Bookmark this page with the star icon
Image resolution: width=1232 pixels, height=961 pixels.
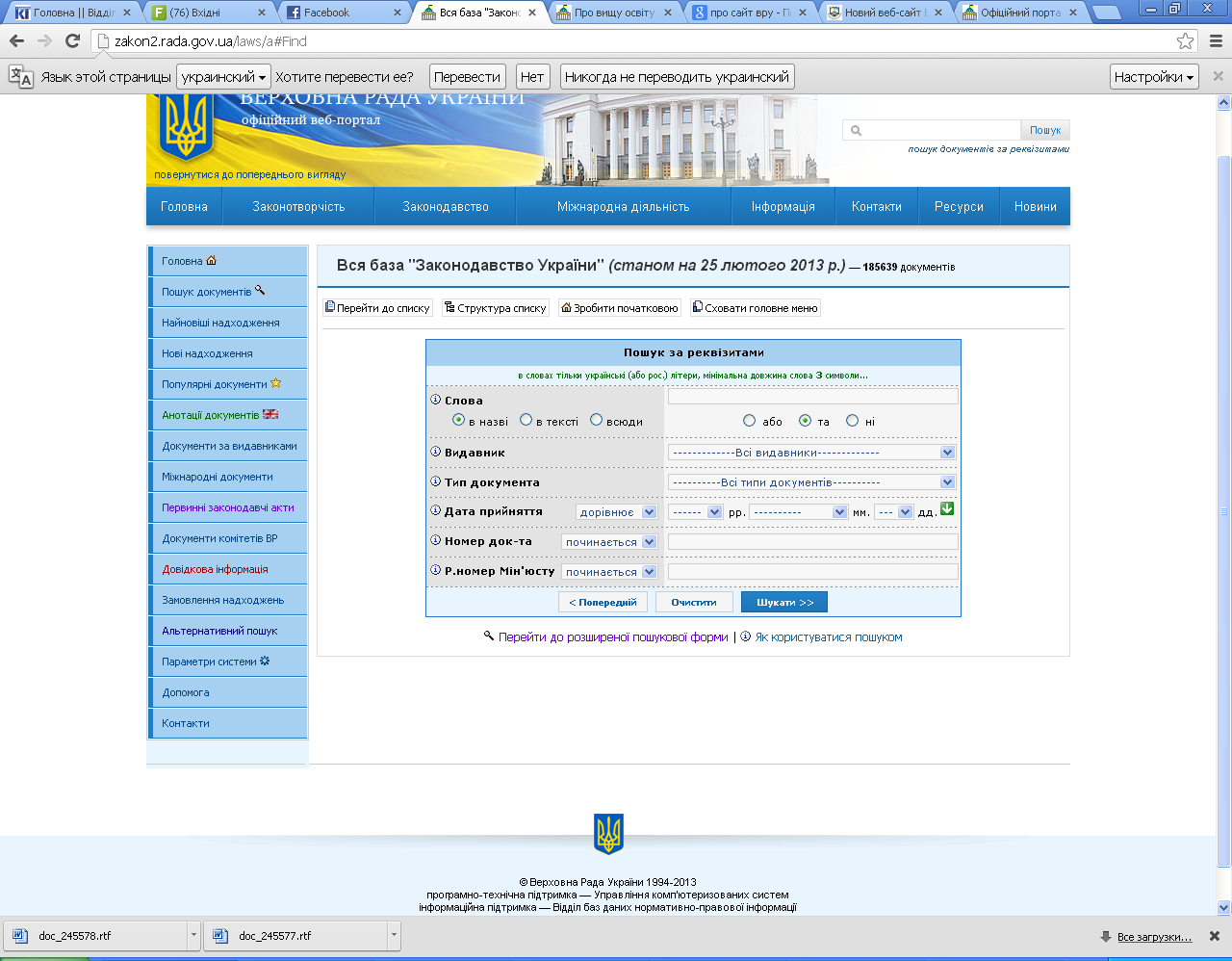click(1186, 41)
